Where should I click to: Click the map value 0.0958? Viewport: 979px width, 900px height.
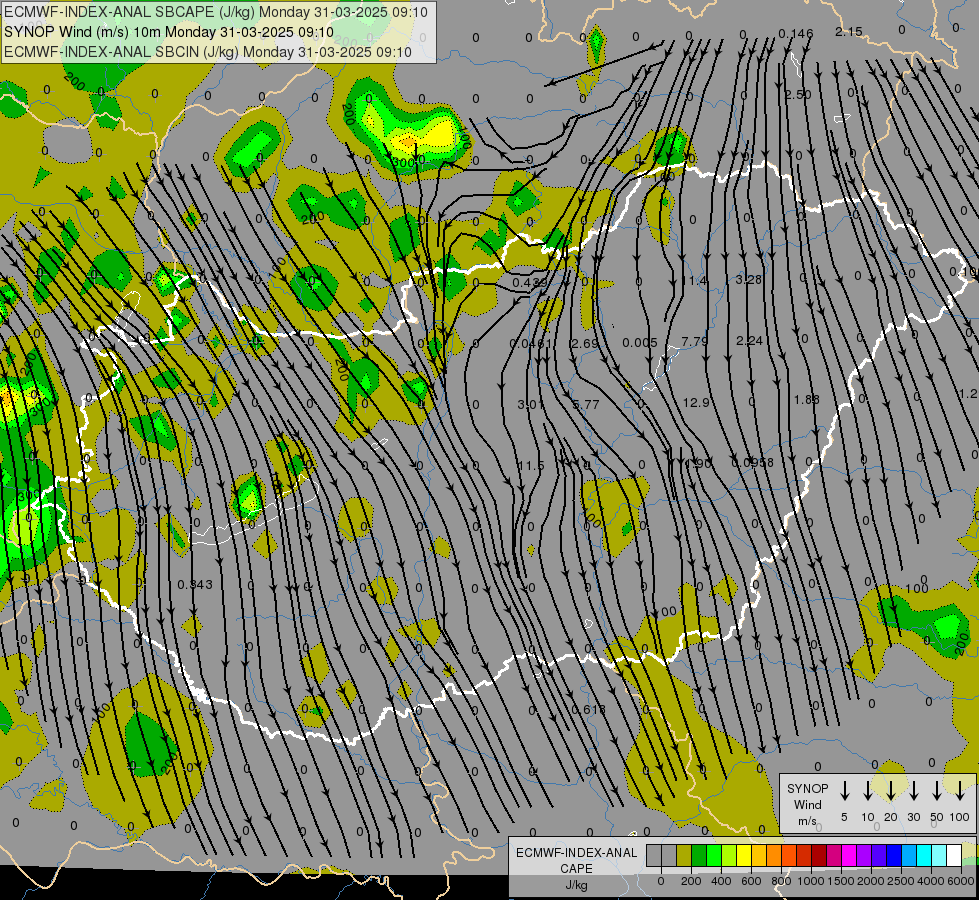click(753, 462)
